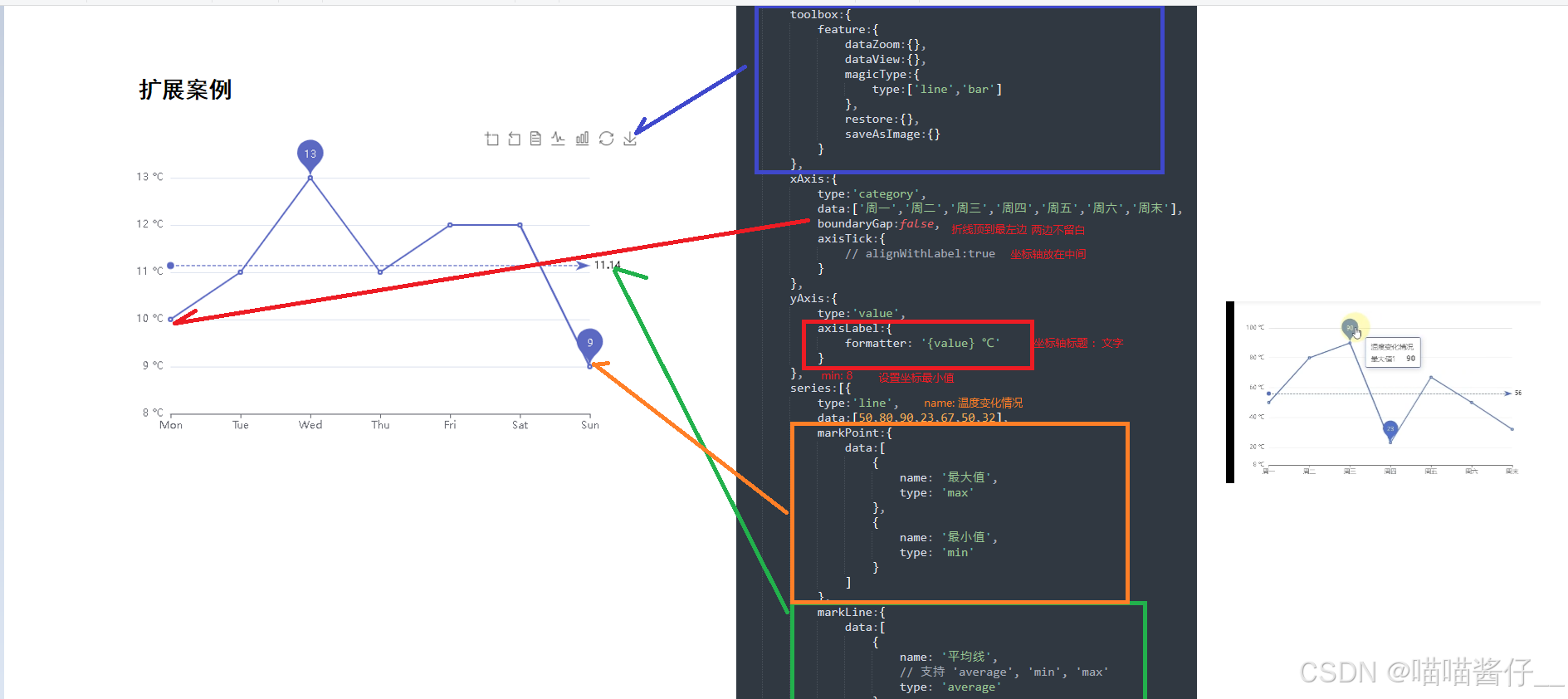The image size is (1568, 699).
Task: Click the Wed x-axis label
Action: coord(310,425)
